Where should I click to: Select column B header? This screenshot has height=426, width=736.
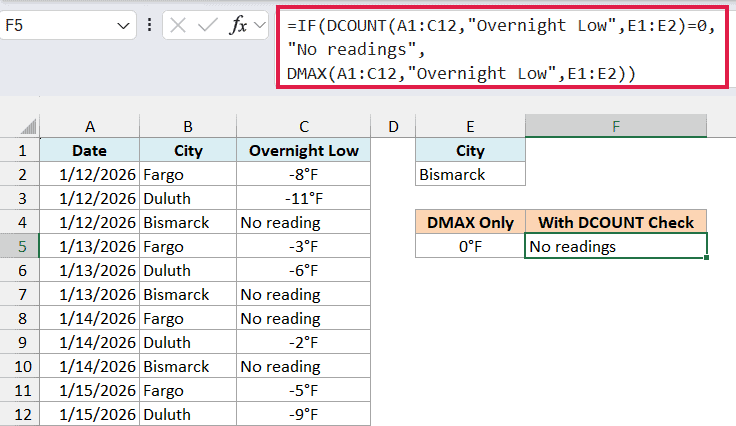(x=188, y=126)
